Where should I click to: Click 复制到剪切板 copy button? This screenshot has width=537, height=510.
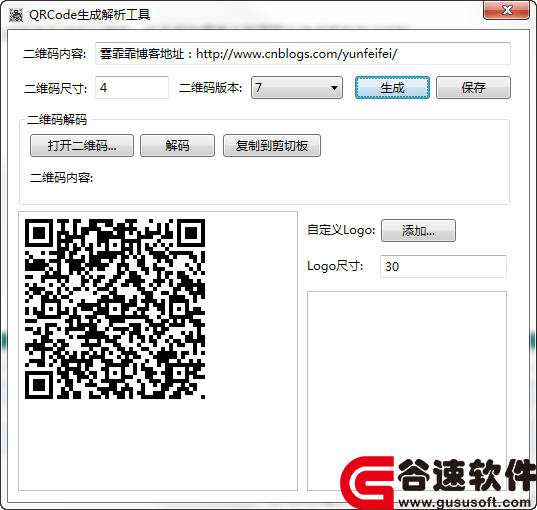[x=272, y=146]
